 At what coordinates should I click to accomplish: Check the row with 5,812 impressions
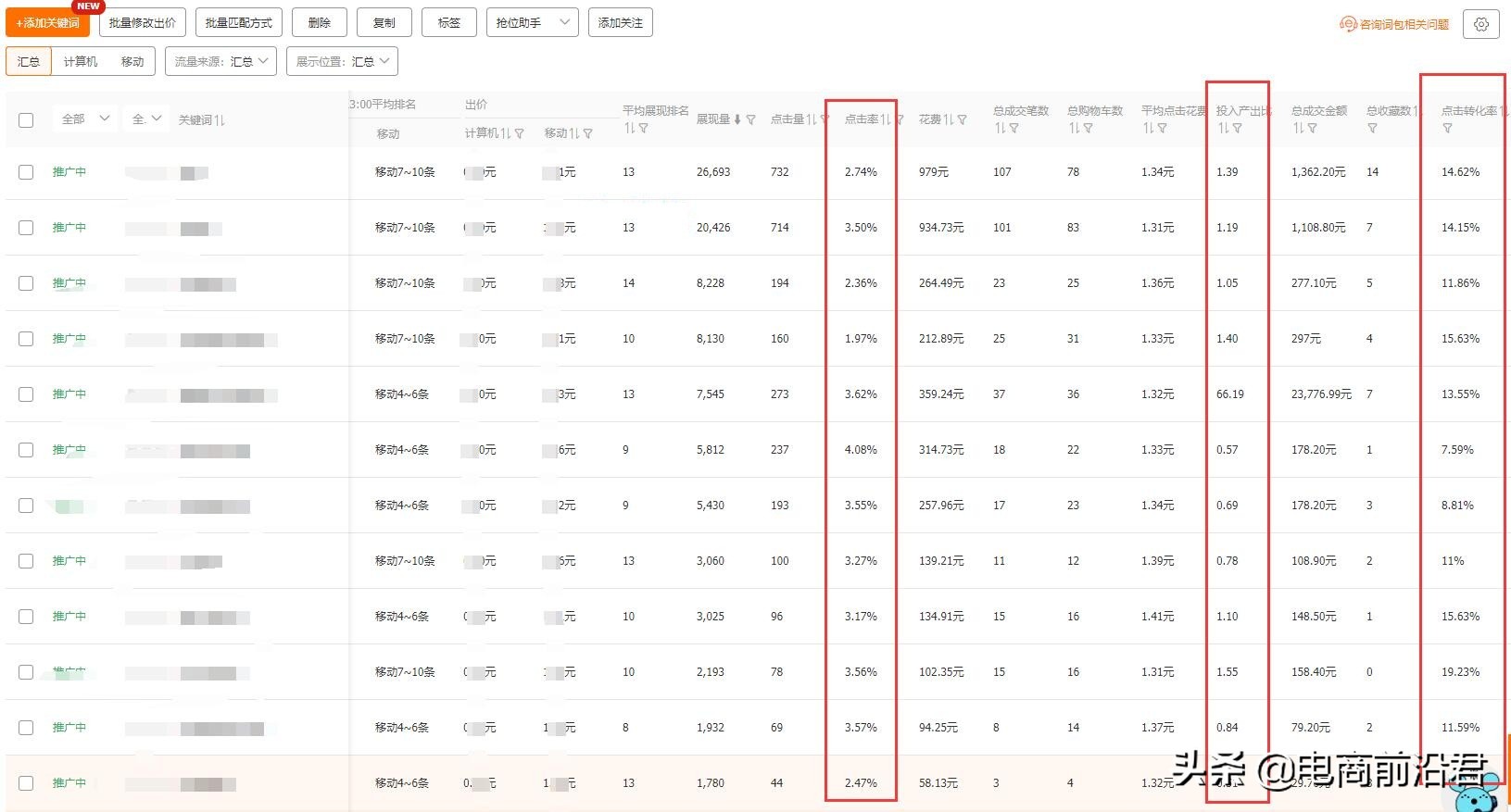(x=26, y=450)
